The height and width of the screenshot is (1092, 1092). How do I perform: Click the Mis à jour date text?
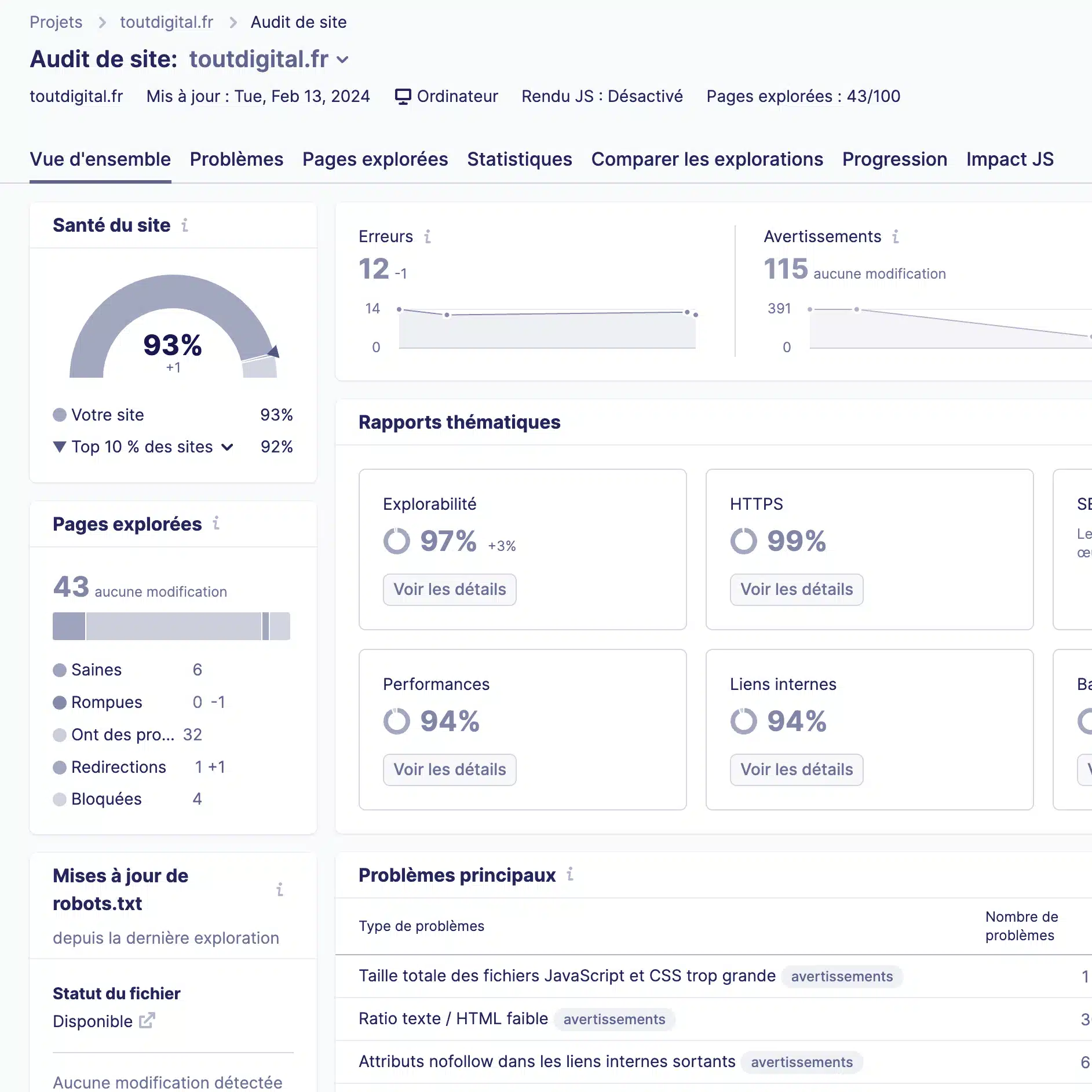pyautogui.click(x=258, y=96)
